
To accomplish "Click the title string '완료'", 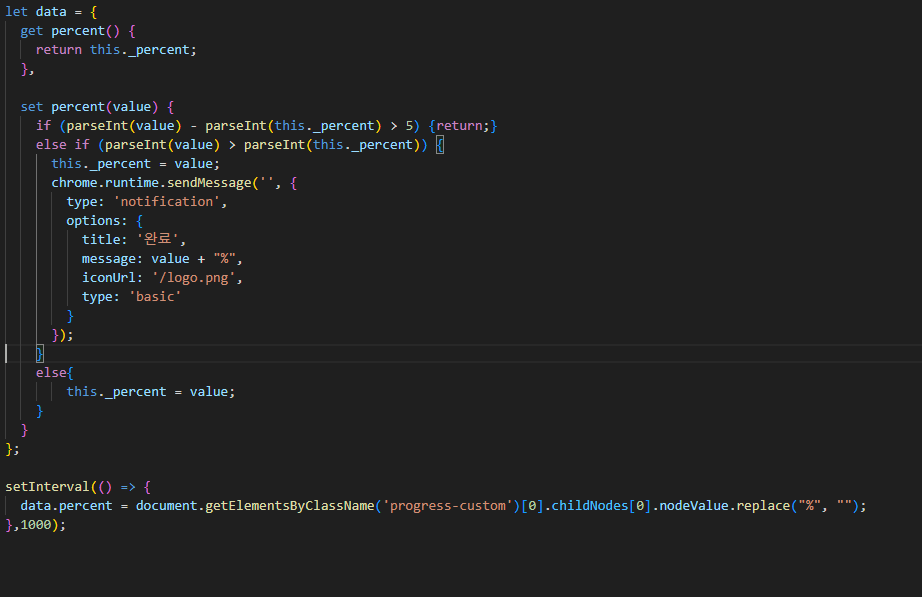I will point(158,239).
